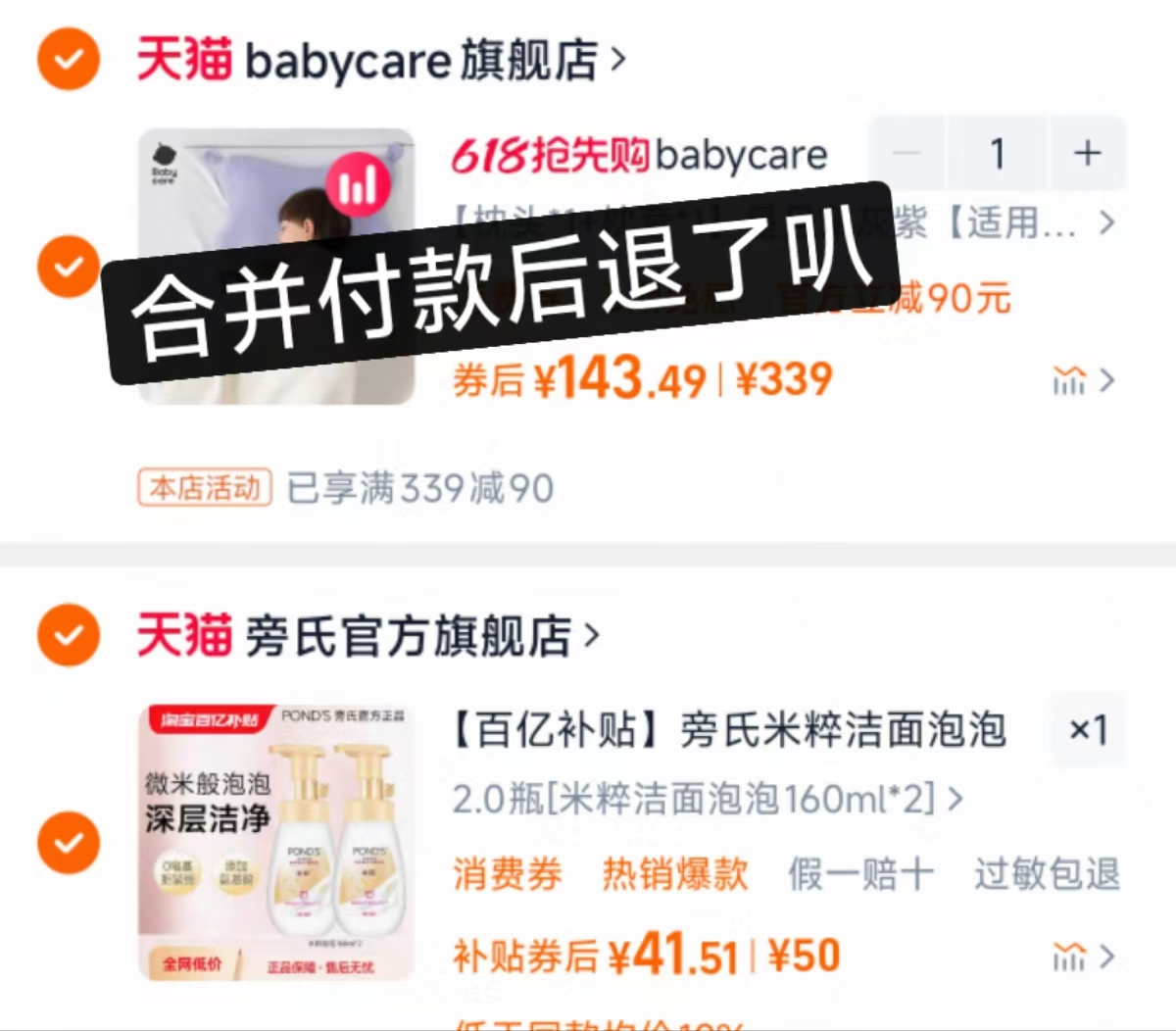Uncheck the babycare pillow item checkbox
Screen dimensions: 1176x1031
(x=69, y=266)
